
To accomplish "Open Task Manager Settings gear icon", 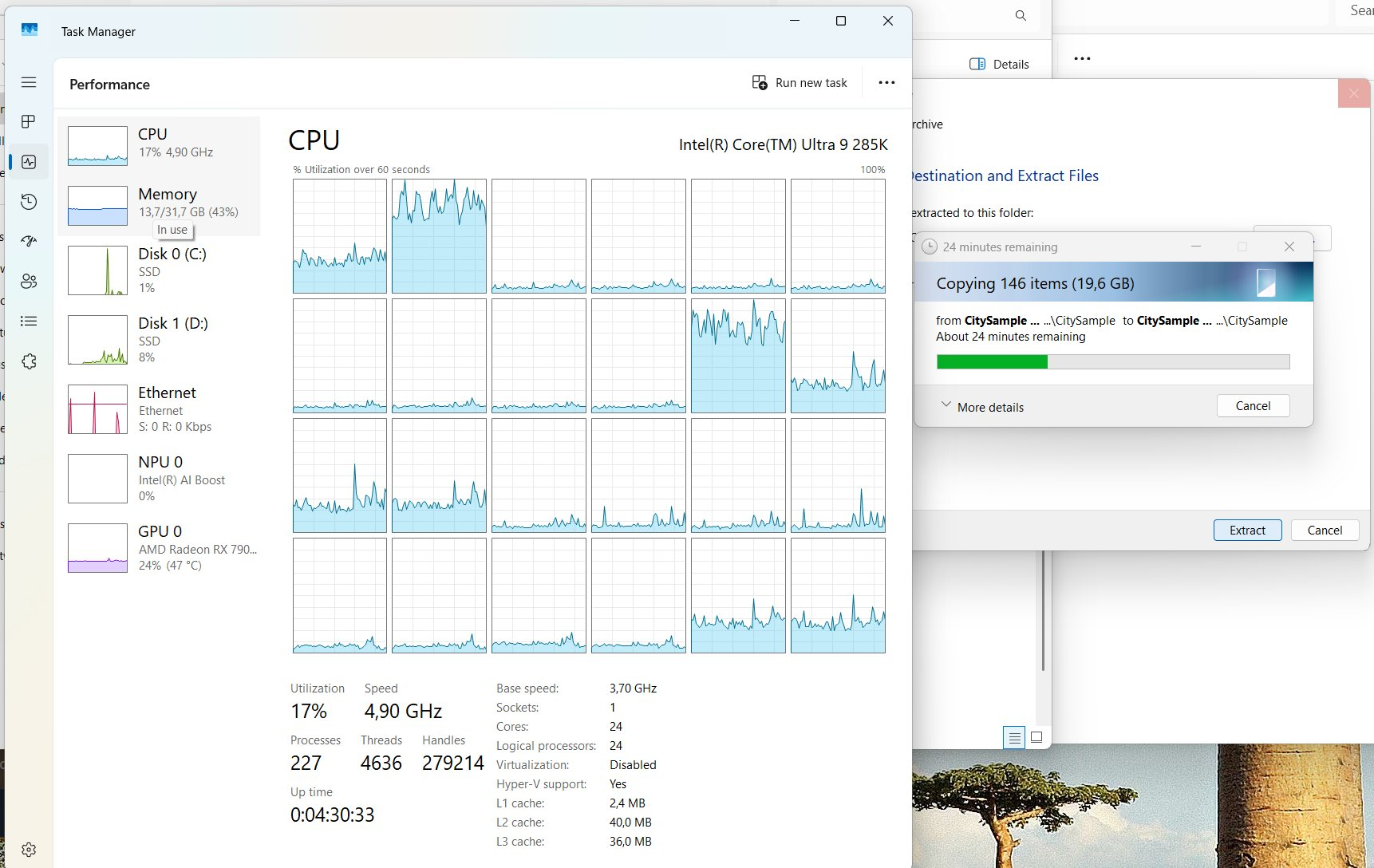I will tap(29, 850).
